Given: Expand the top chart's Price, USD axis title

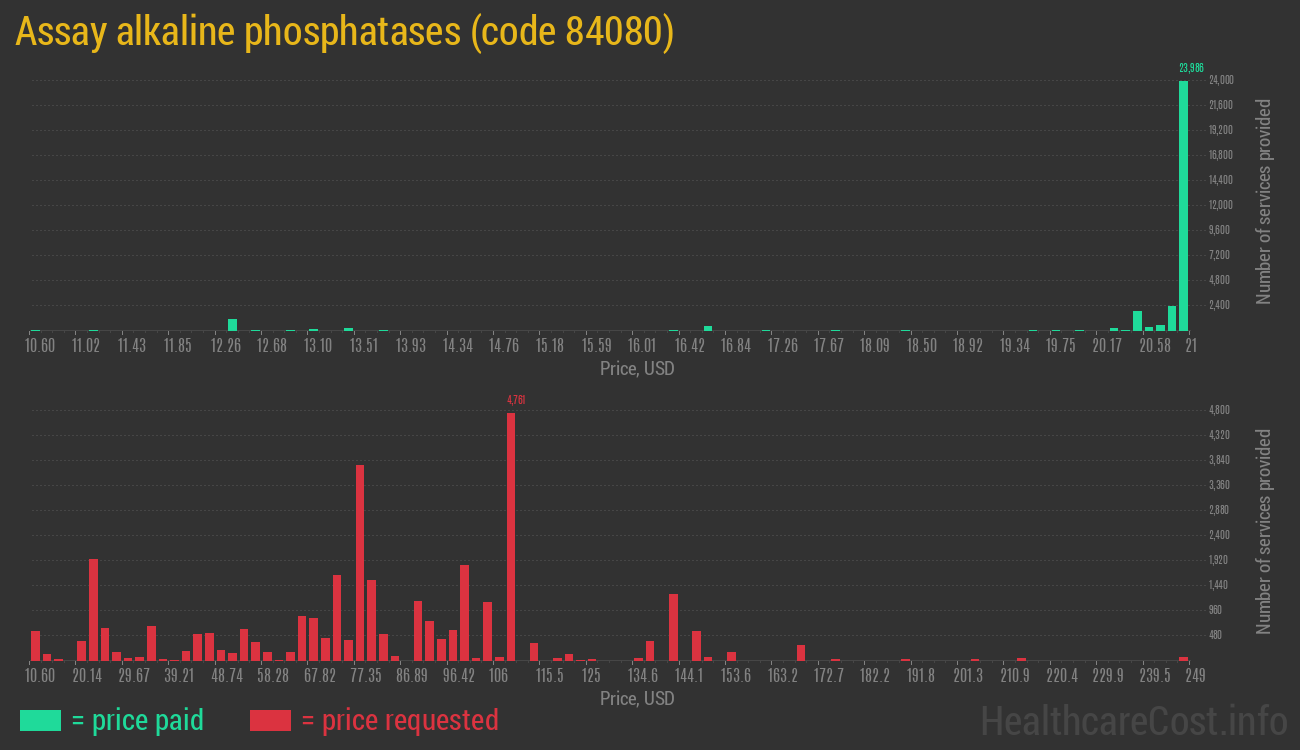Looking at the screenshot, I should [x=637, y=368].
